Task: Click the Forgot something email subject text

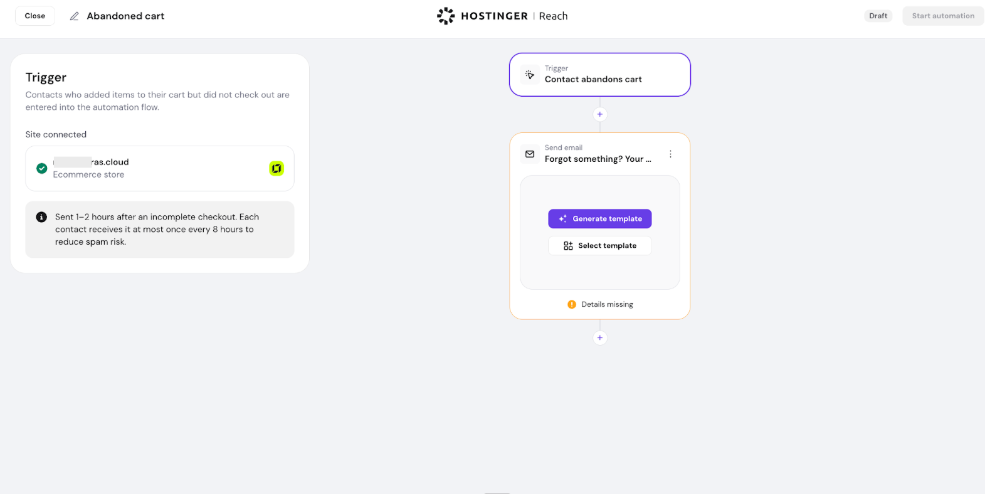Action: click(x=598, y=159)
